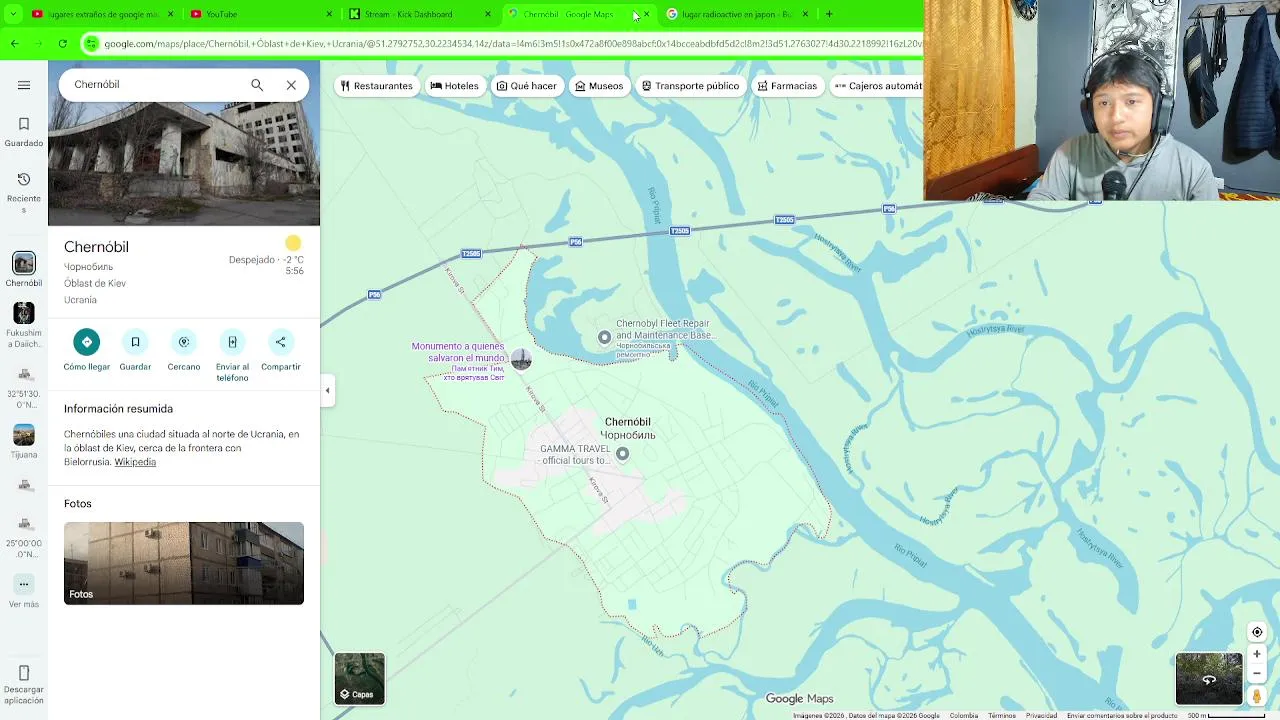The width and height of the screenshot is (1280, 720).
Task: Click the my location button on the map
Action: 1257,632
